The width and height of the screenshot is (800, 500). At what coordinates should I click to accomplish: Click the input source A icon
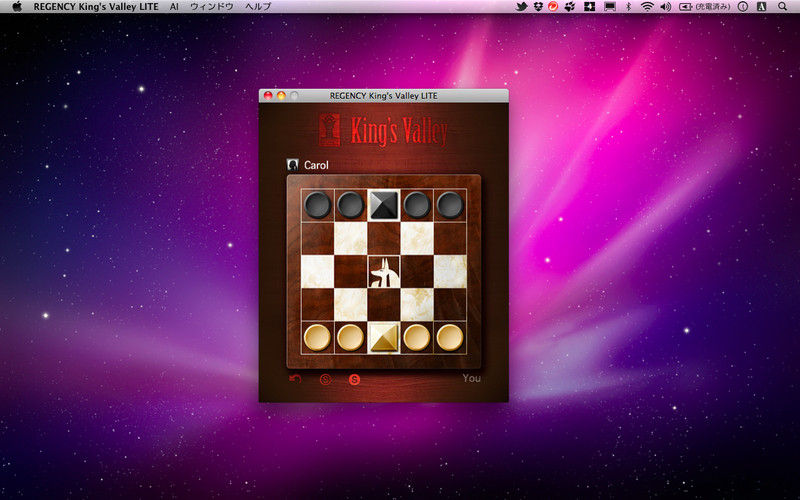click(761, 7)
